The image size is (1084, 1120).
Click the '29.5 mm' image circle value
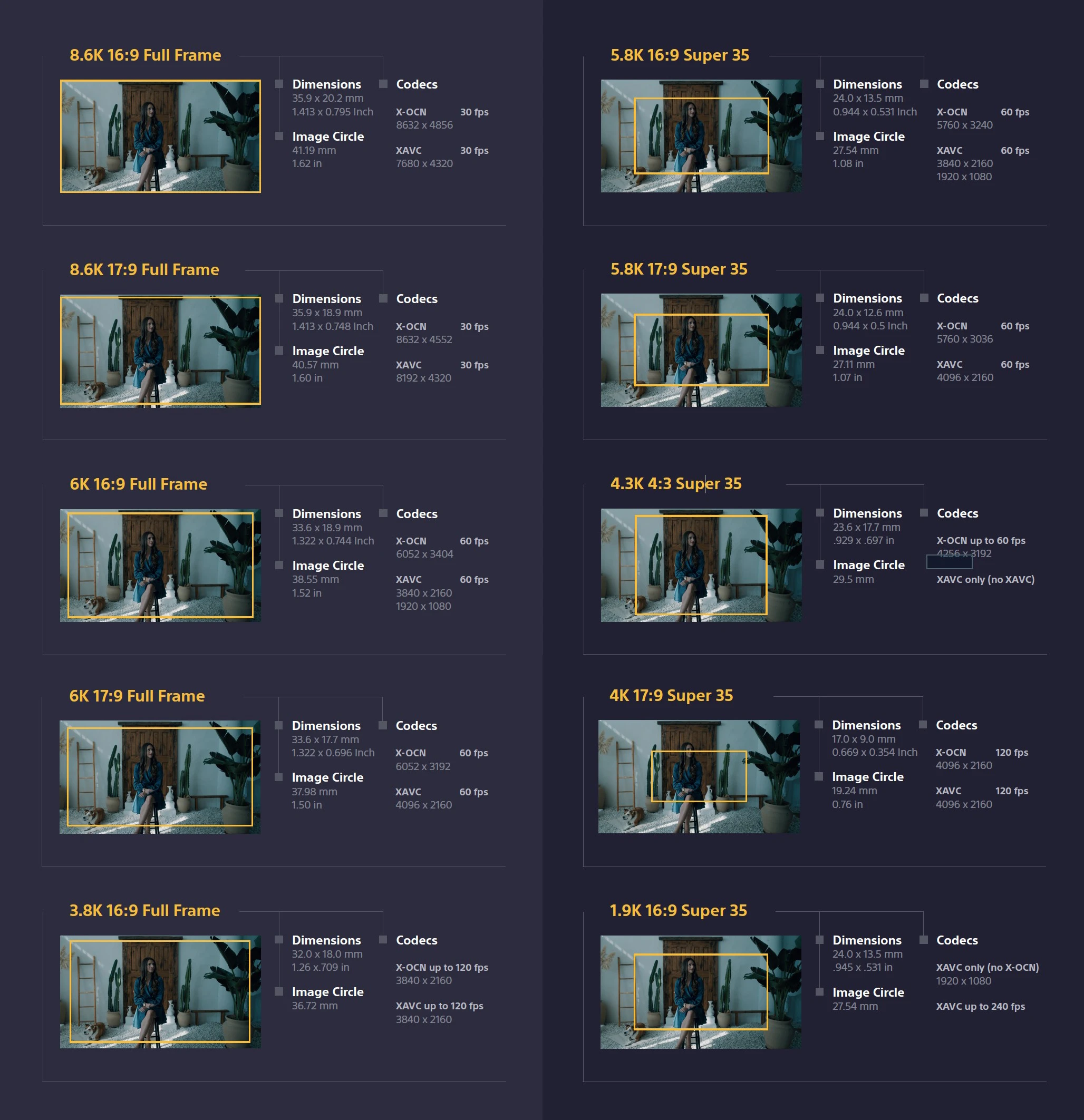(x=853, y=579)
